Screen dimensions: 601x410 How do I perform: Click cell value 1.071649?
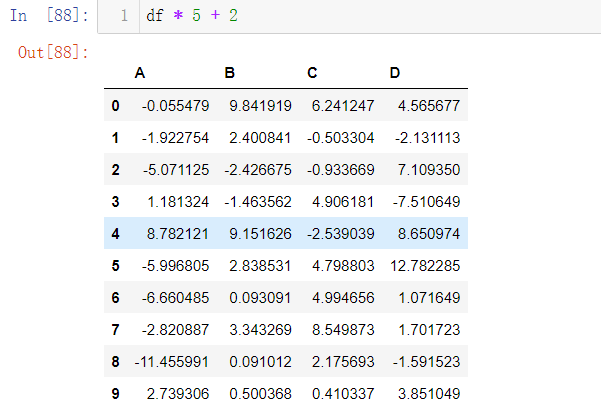429,298
